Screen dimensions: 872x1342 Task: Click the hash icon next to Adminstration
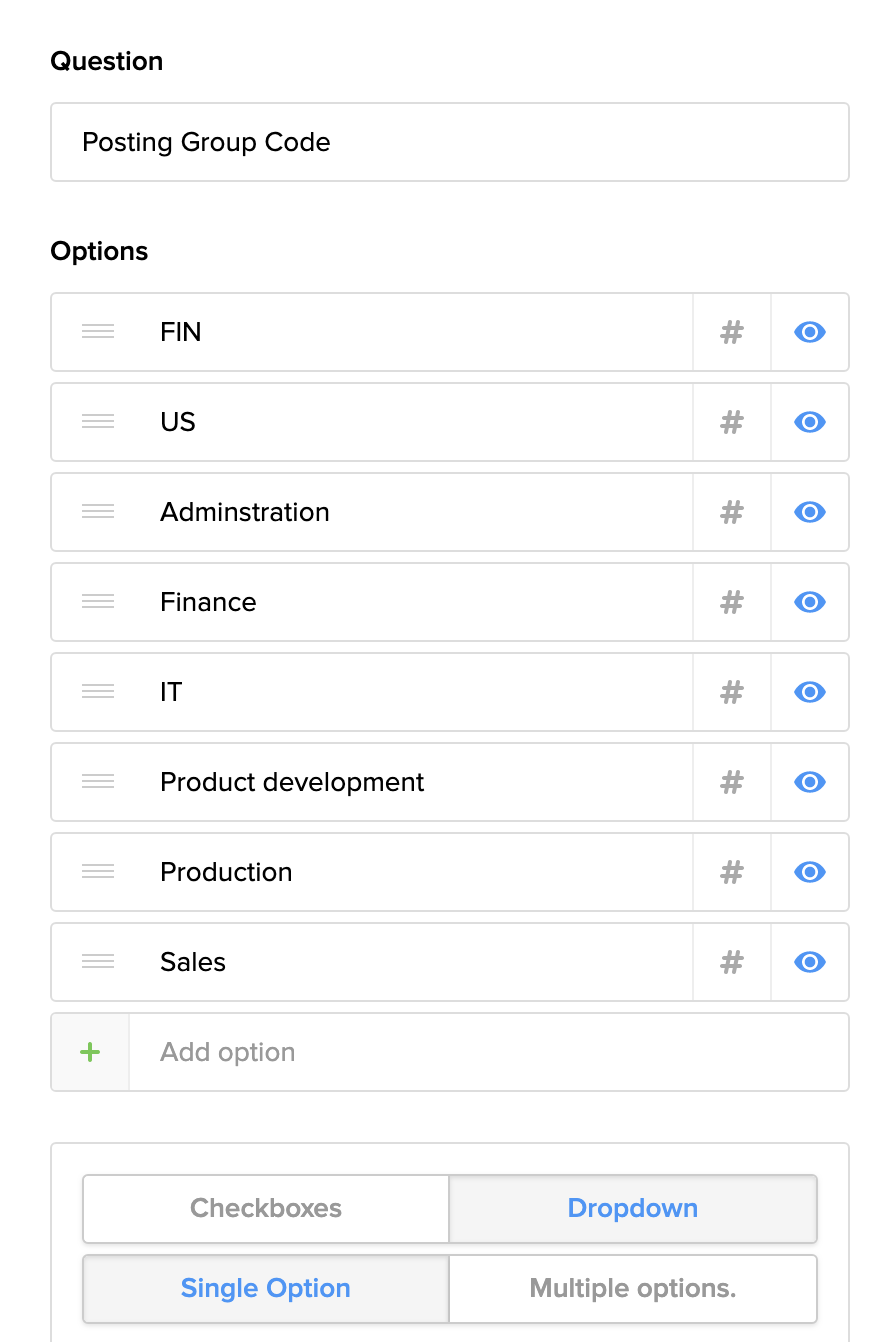click(732, 512)
